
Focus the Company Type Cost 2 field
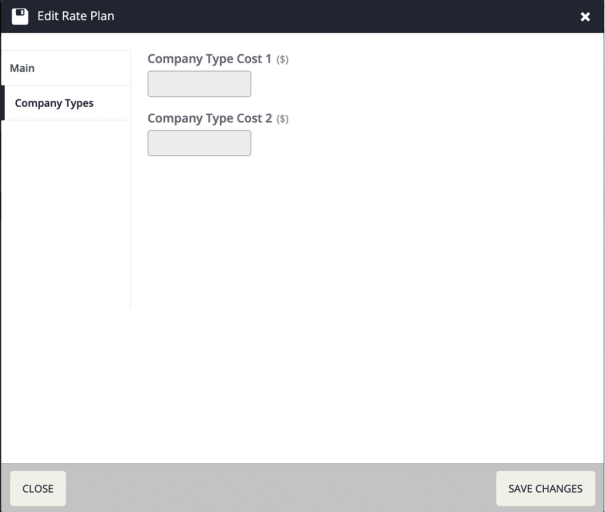pos(199,143)
